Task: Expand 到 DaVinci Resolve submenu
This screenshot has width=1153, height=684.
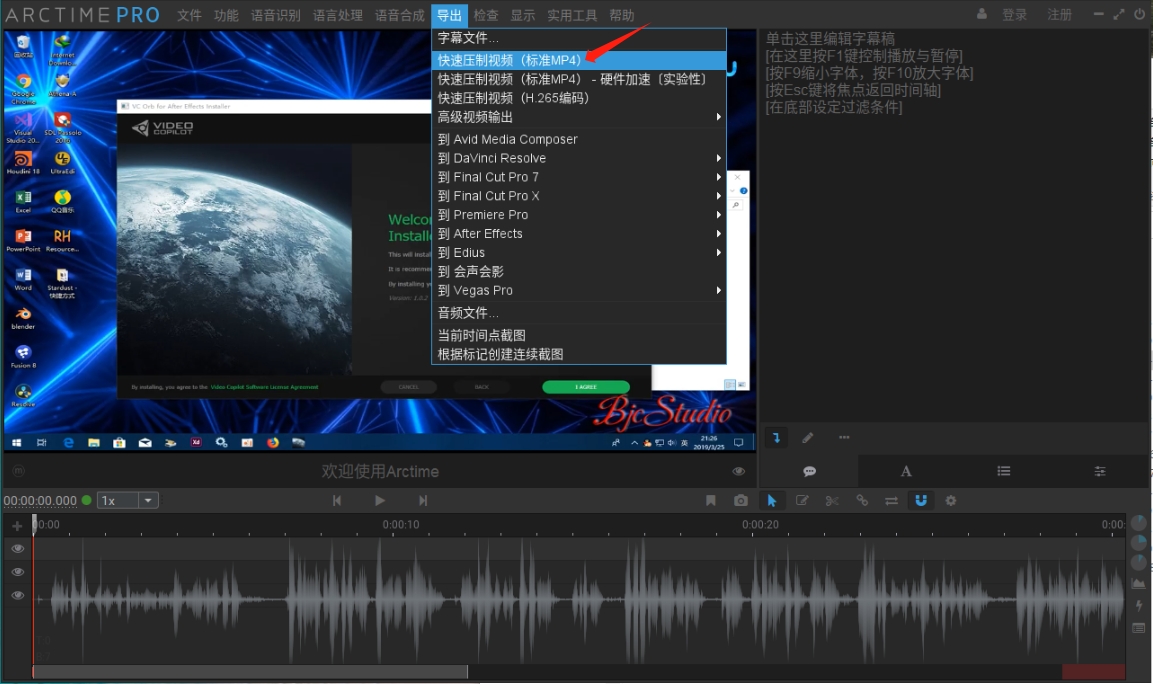Action: click(579, 158)
